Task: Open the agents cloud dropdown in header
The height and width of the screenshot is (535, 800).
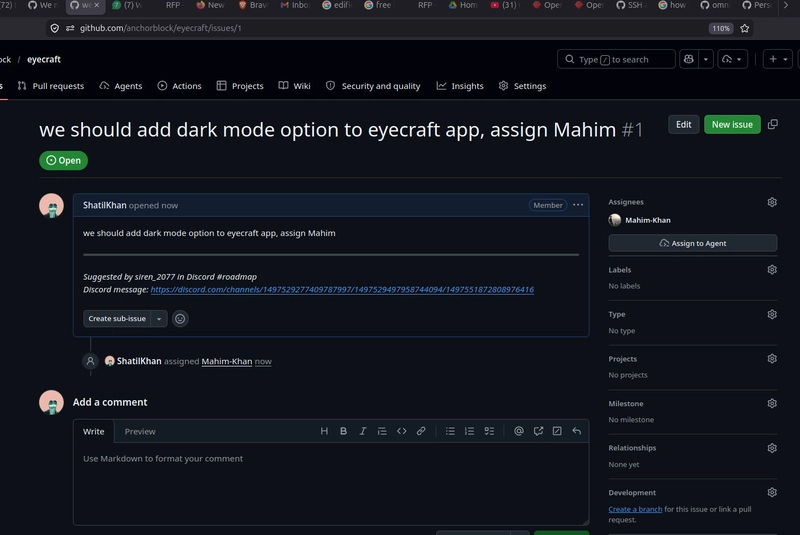Action: [x=732, y=59]
